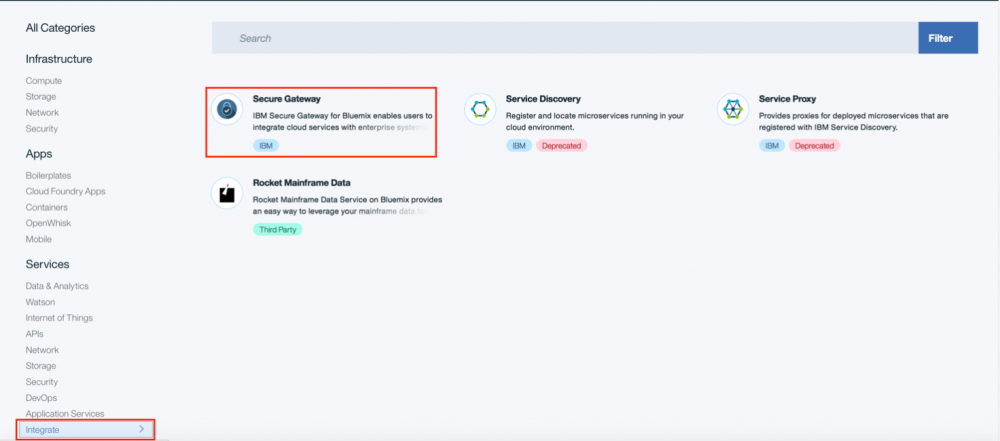Open Network under Services
The image size is (1000, 441).
(x=42, y=350)
